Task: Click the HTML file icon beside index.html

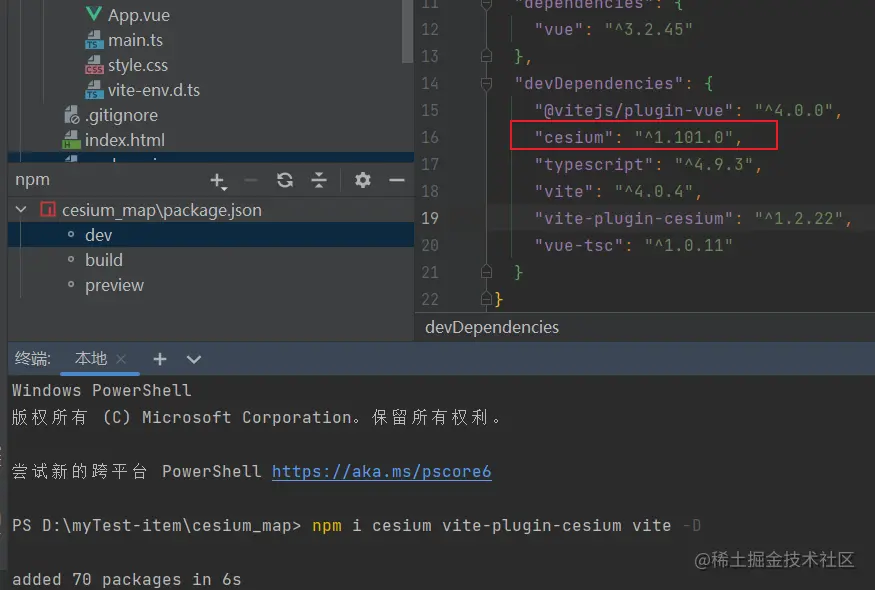Action: click(x=71, y=140)
